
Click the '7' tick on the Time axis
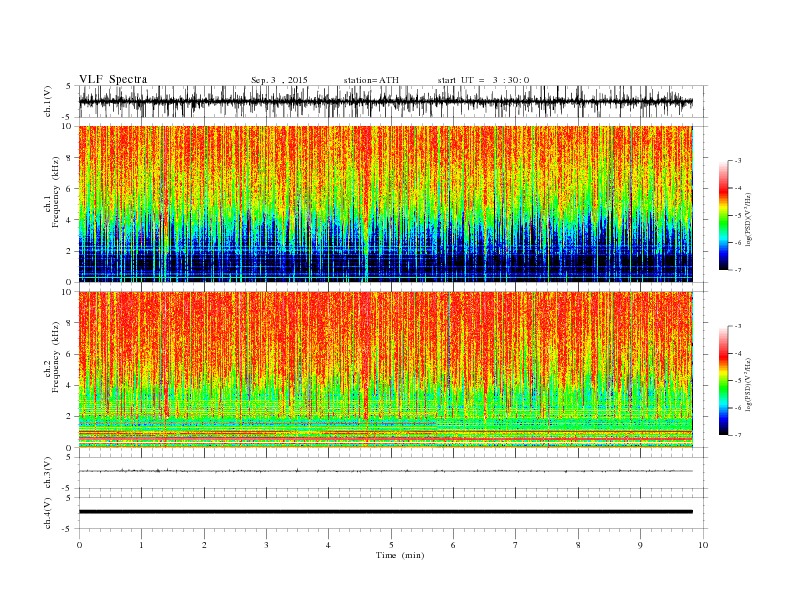coord(516,545)
